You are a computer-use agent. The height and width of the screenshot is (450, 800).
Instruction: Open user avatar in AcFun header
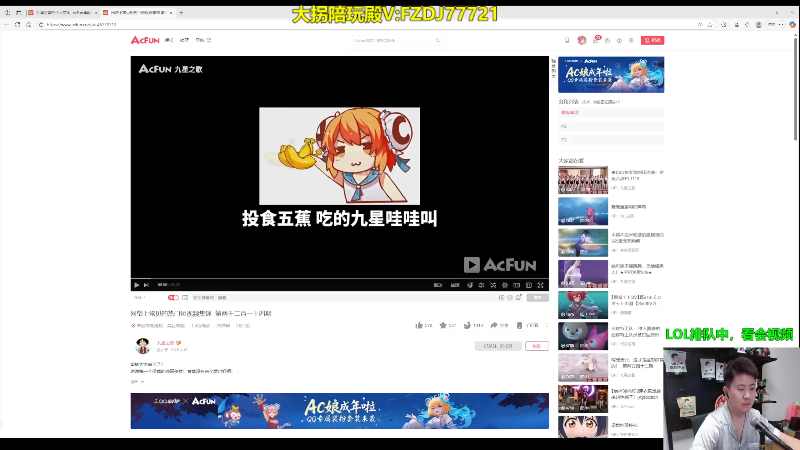pyautogui.click(x=582, y=40)
